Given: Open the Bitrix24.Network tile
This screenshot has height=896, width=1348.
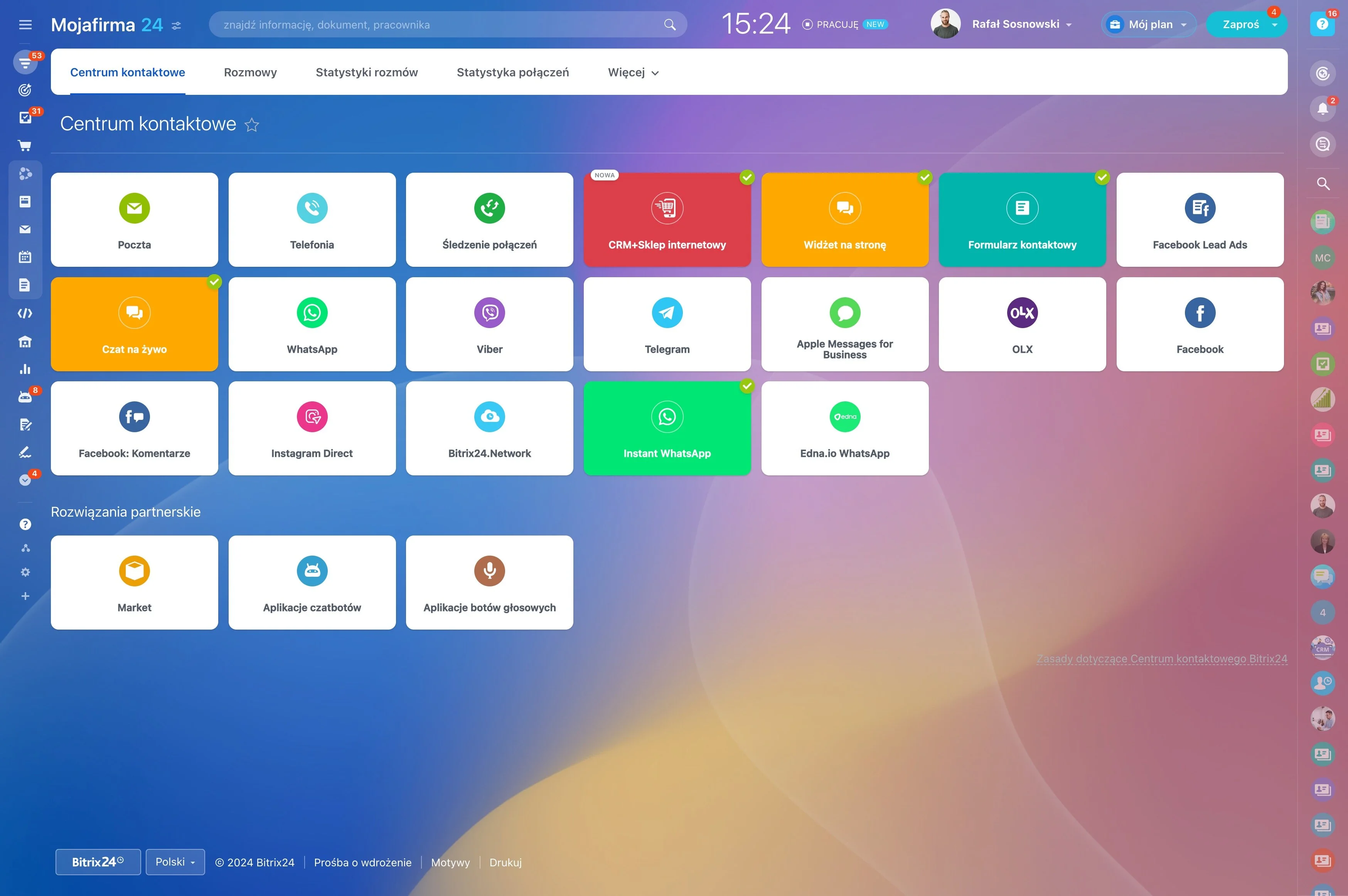Looking at the screenshot, I should tap(489, 428).
